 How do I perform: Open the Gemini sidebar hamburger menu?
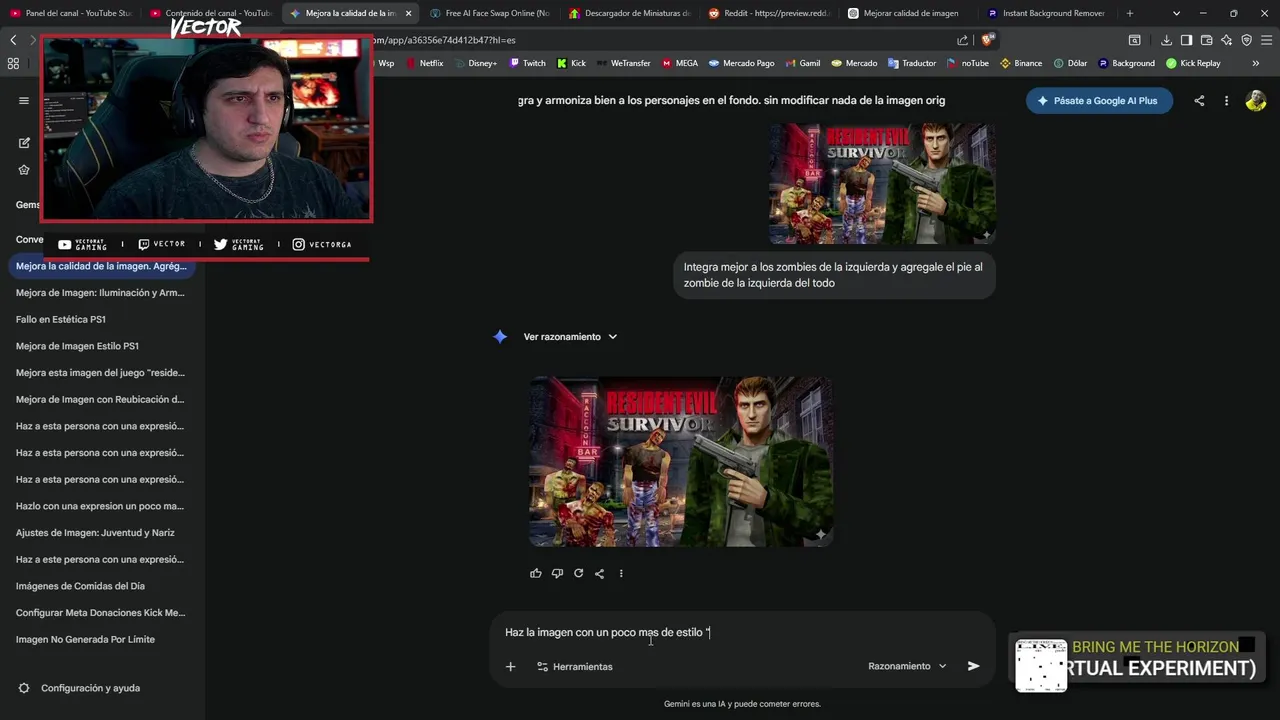click(x=24, y=100)
